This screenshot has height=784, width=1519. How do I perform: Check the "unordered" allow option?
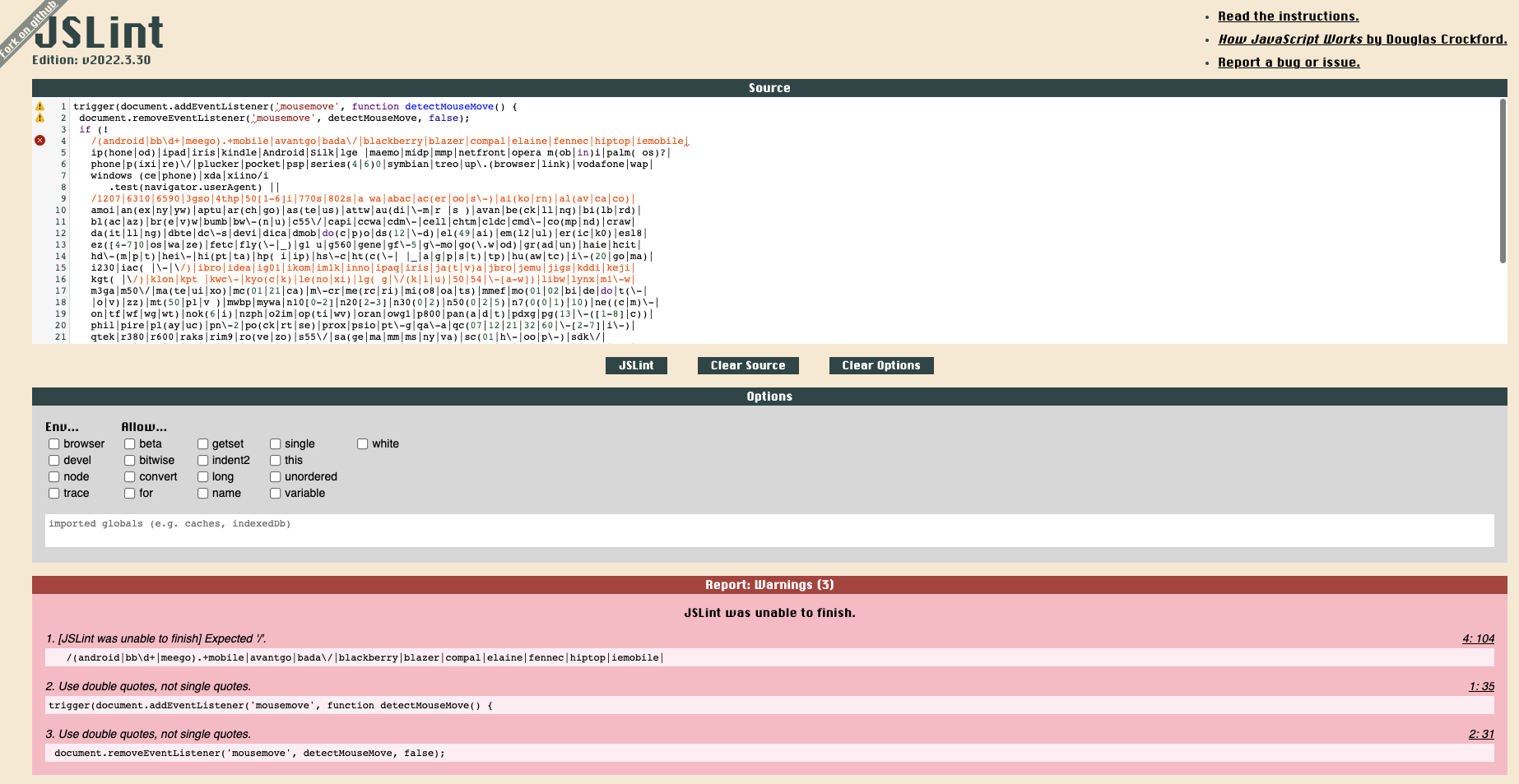click(275, 476)
